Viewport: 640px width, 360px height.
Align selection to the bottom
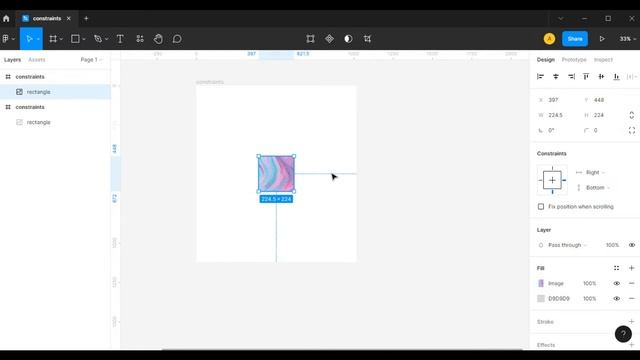click(616, 76)
